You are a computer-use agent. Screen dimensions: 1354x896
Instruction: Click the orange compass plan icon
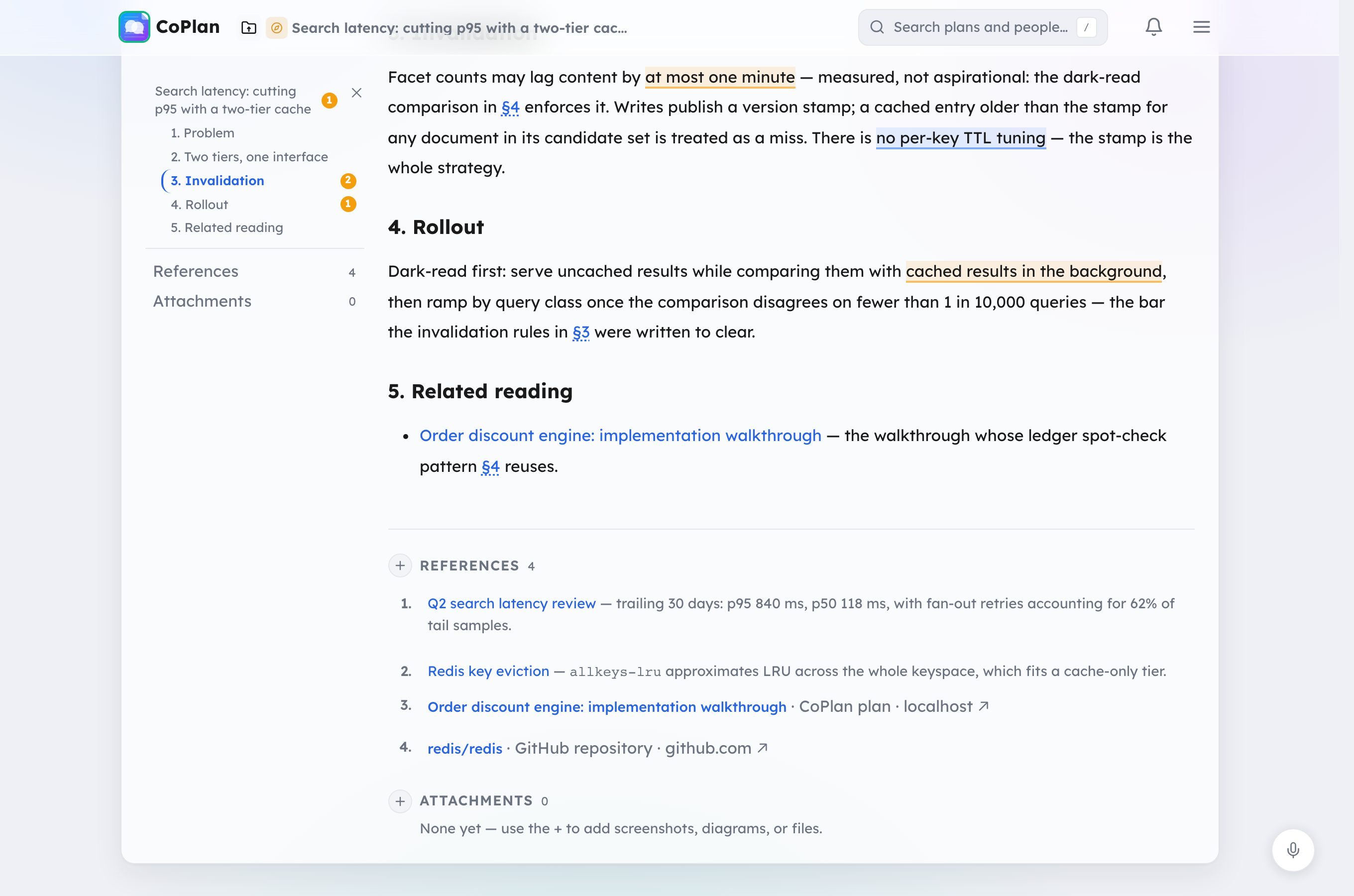[276, 27]
